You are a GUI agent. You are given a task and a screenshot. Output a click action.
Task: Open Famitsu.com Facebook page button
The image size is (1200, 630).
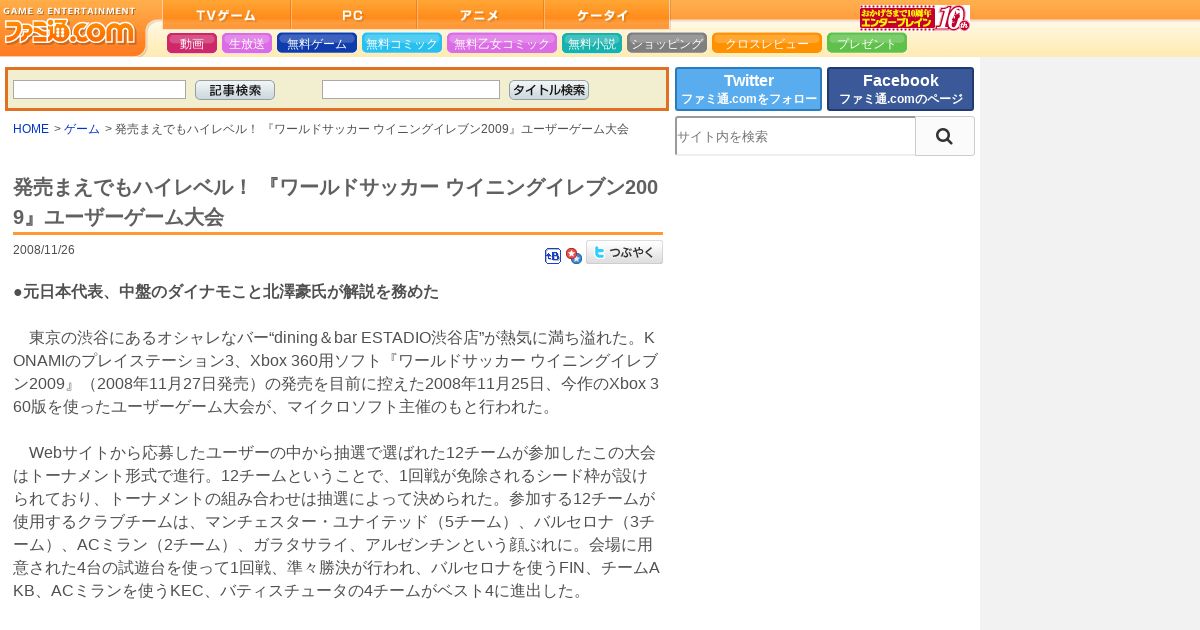click(x=901, y=89)
